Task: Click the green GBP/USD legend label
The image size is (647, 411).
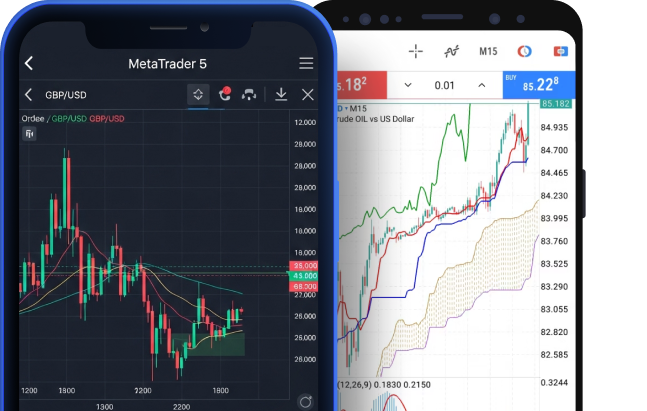Action: [x=69, y=119]
